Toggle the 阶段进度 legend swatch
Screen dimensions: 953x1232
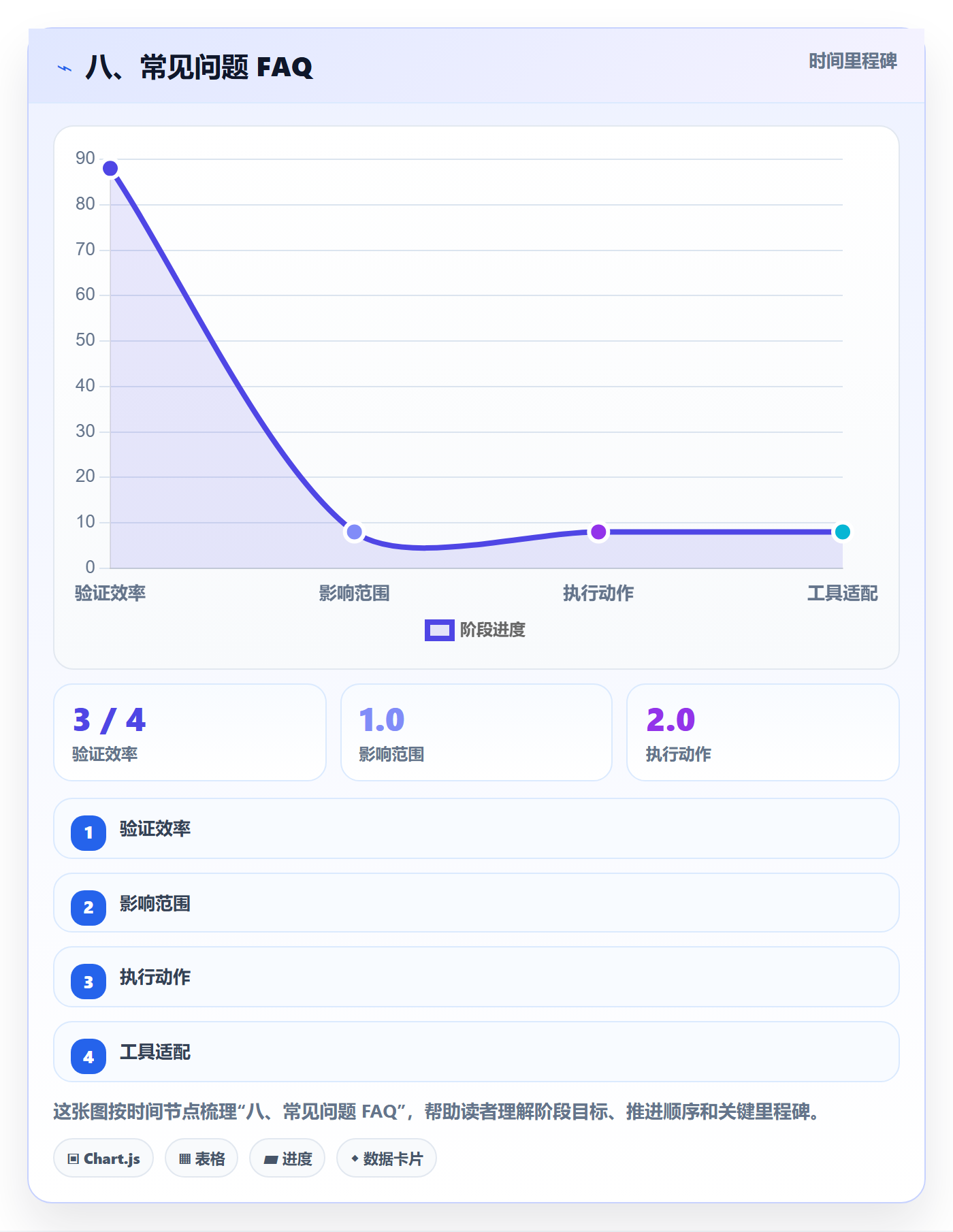tap(439, 630)
